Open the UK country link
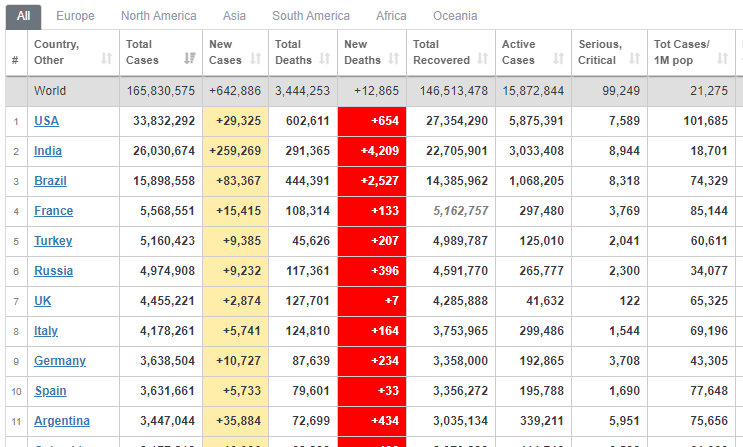Image resolution: width=743 pixels, height=447 pixels. click(43, 301)
